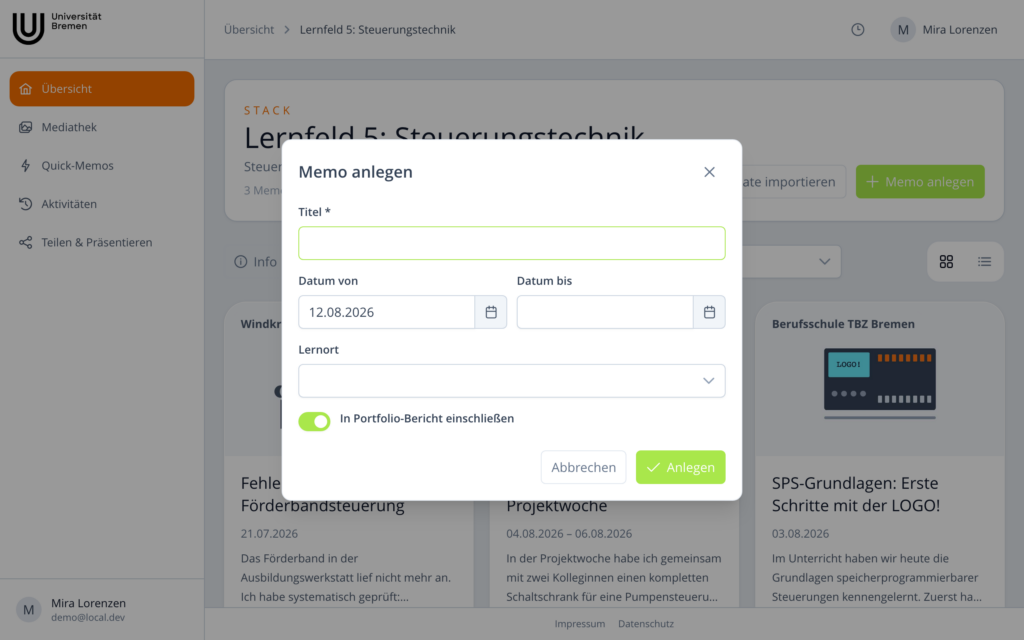Screen dimensions: 1024x640
Task: Toggle In Portfolio-Bericht einschließen switch
Action: [x=314, y=421]
